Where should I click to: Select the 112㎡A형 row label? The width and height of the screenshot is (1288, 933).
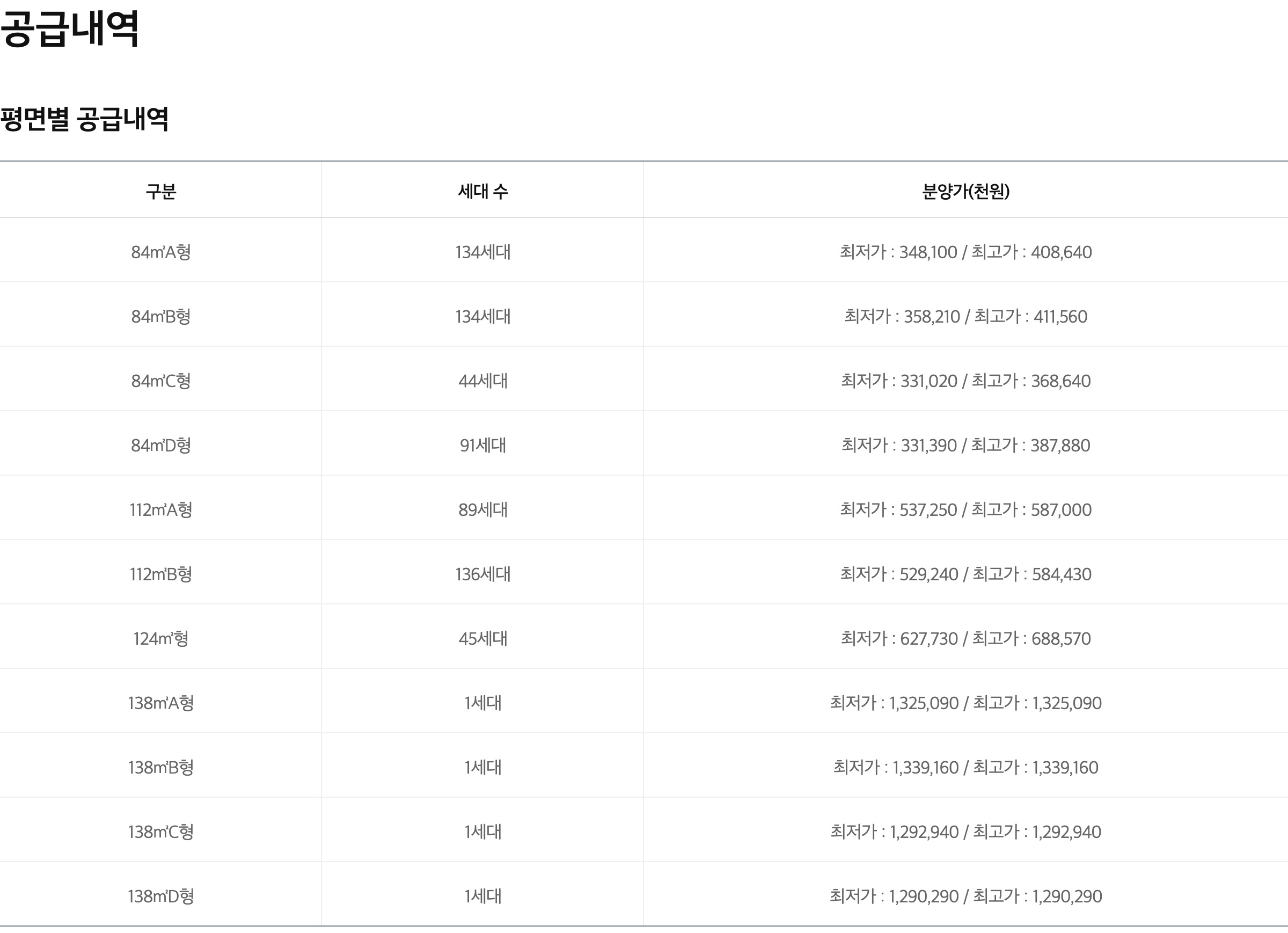(160, 509)
